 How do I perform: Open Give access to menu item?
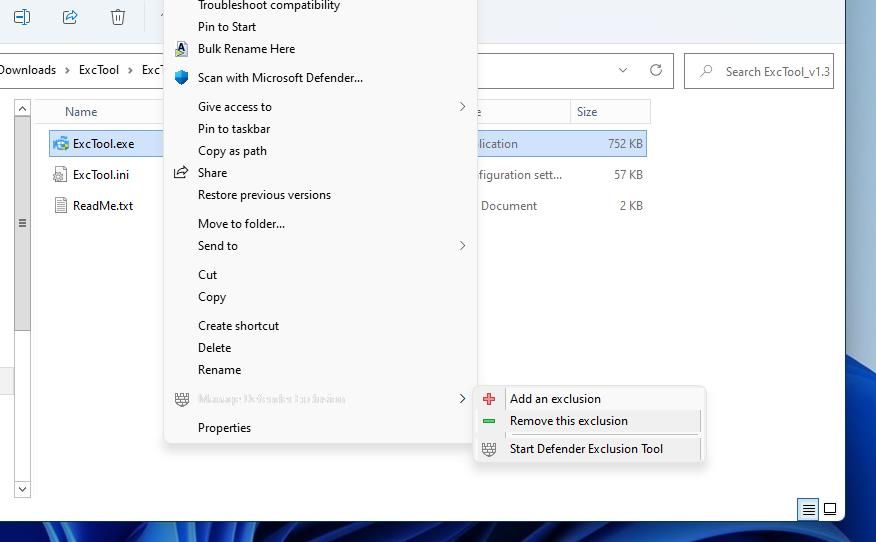point(235,107)
